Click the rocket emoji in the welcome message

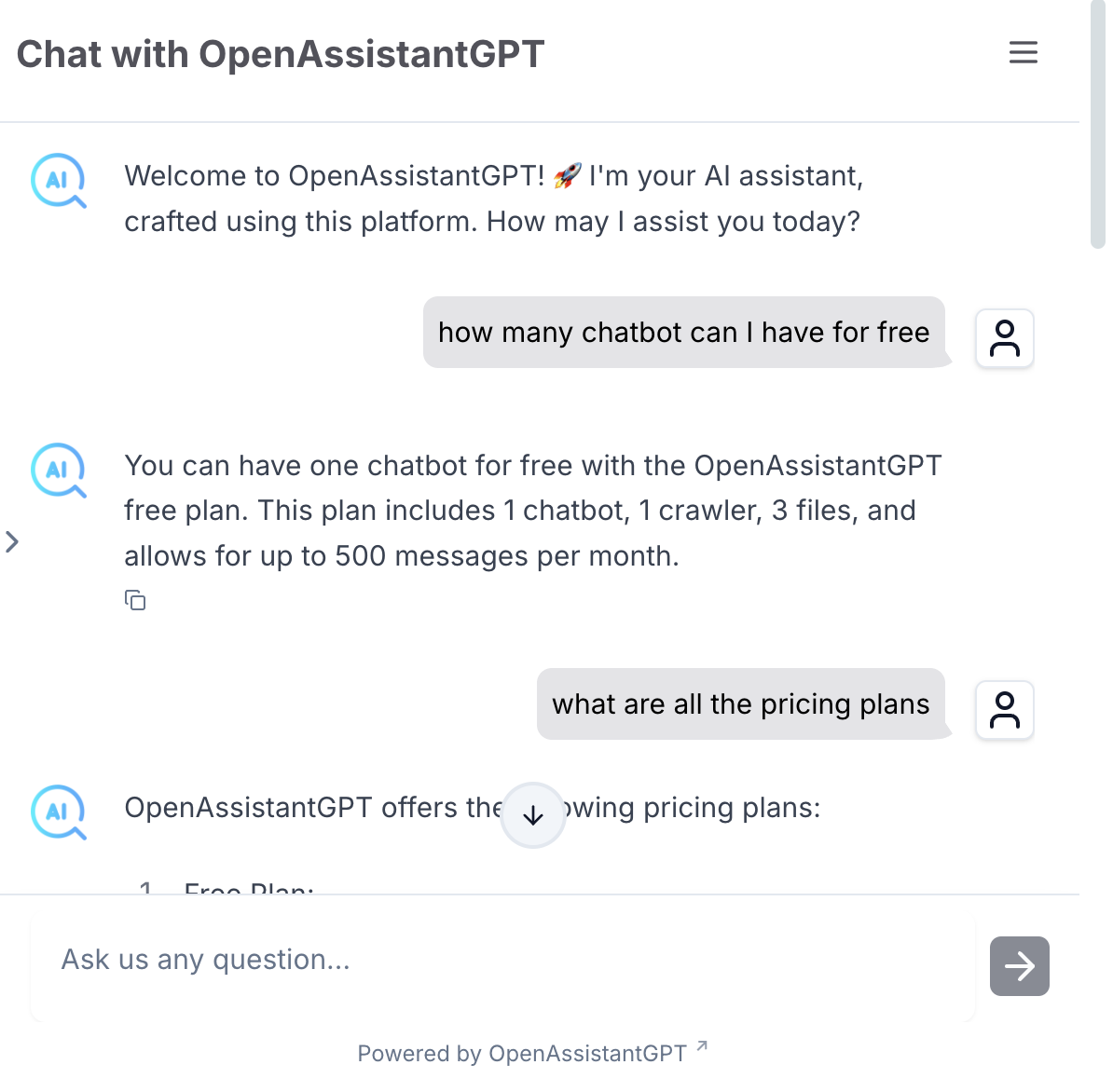(567, 175)
